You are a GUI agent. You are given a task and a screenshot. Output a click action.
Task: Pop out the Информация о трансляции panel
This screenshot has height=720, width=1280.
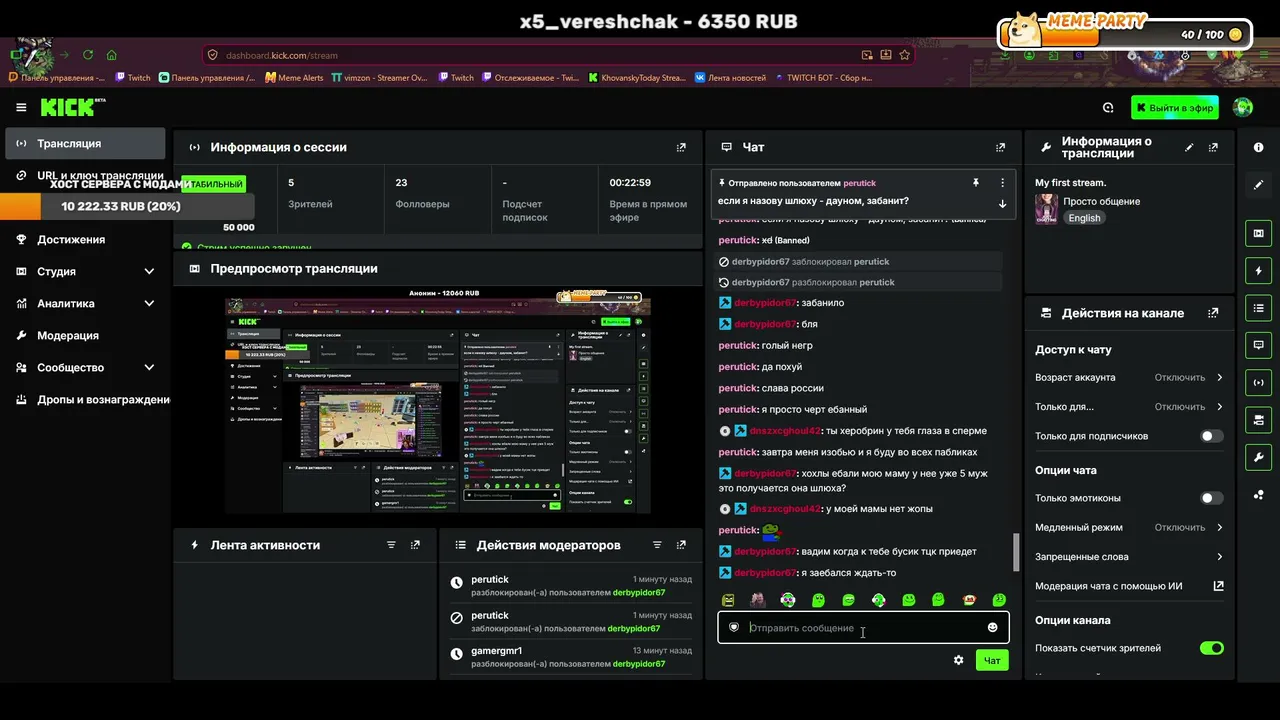[1213, 147]
